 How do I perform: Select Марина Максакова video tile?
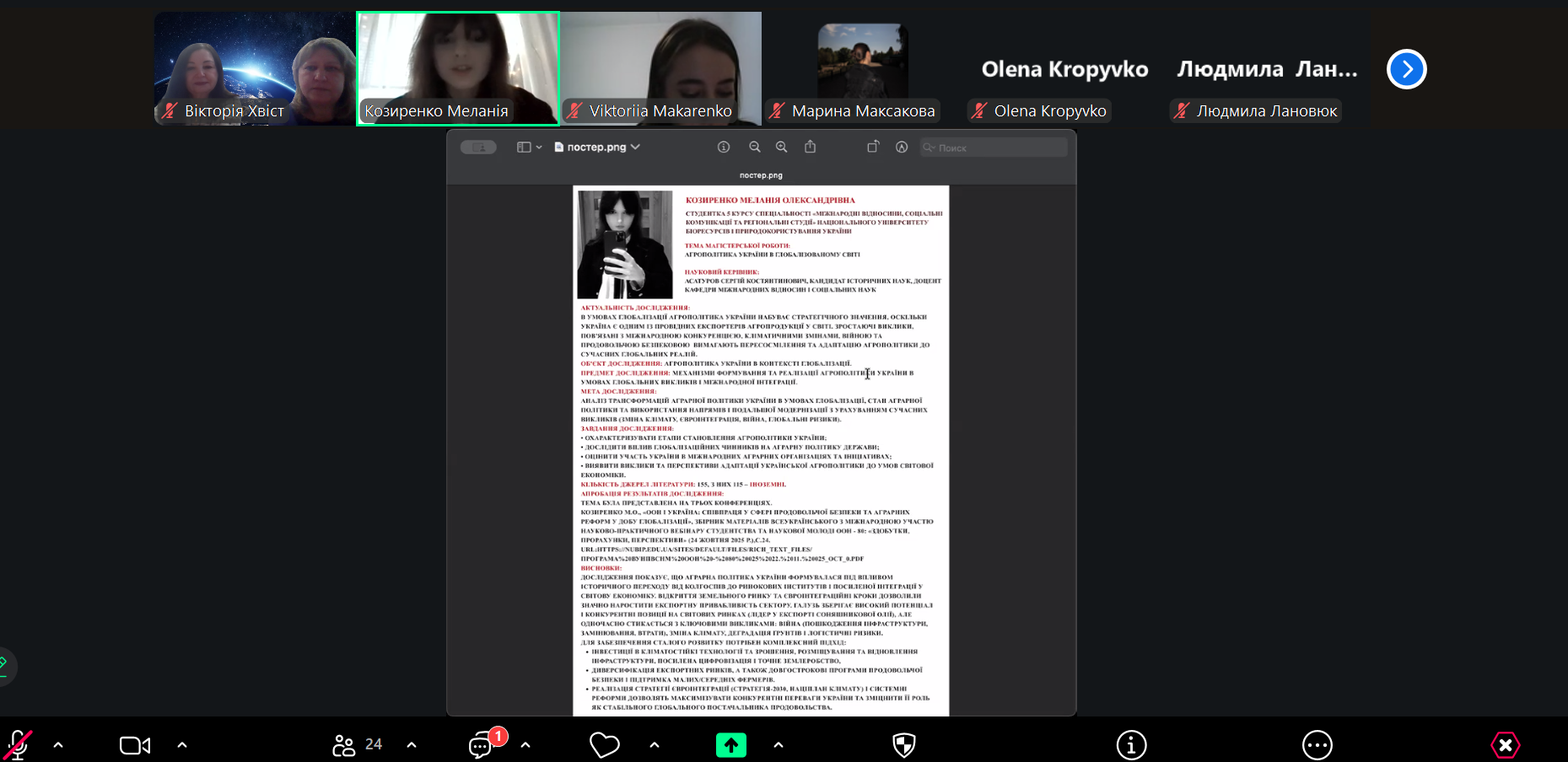pyautogui.click(x=864, y=68)
